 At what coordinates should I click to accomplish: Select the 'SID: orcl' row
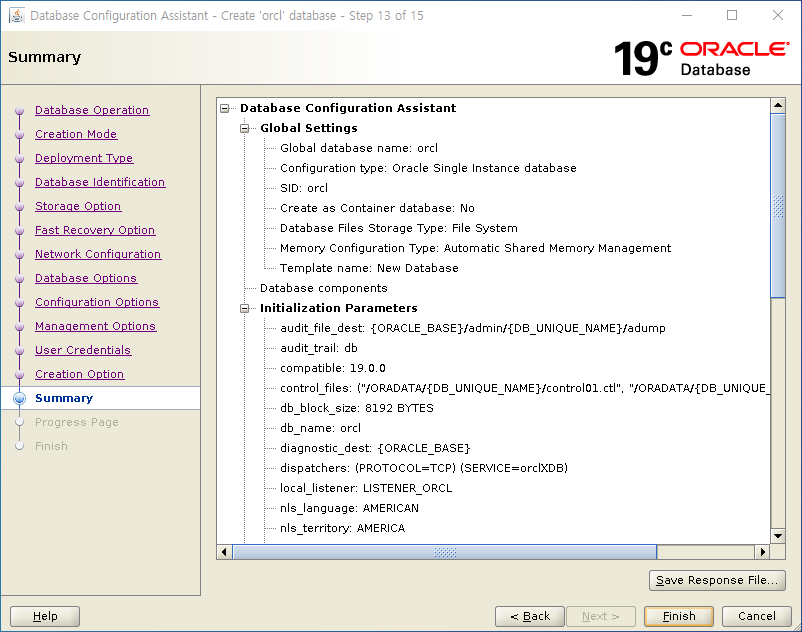point(304,188)
